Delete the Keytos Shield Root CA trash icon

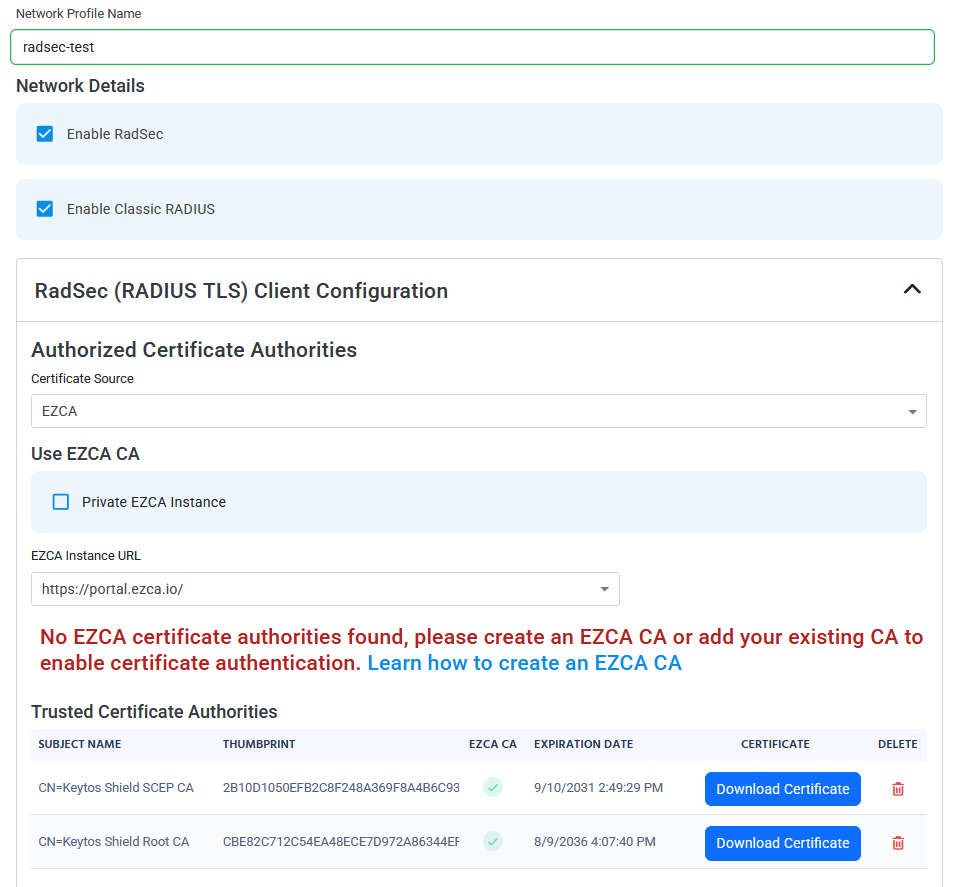[x=898, y=843]
